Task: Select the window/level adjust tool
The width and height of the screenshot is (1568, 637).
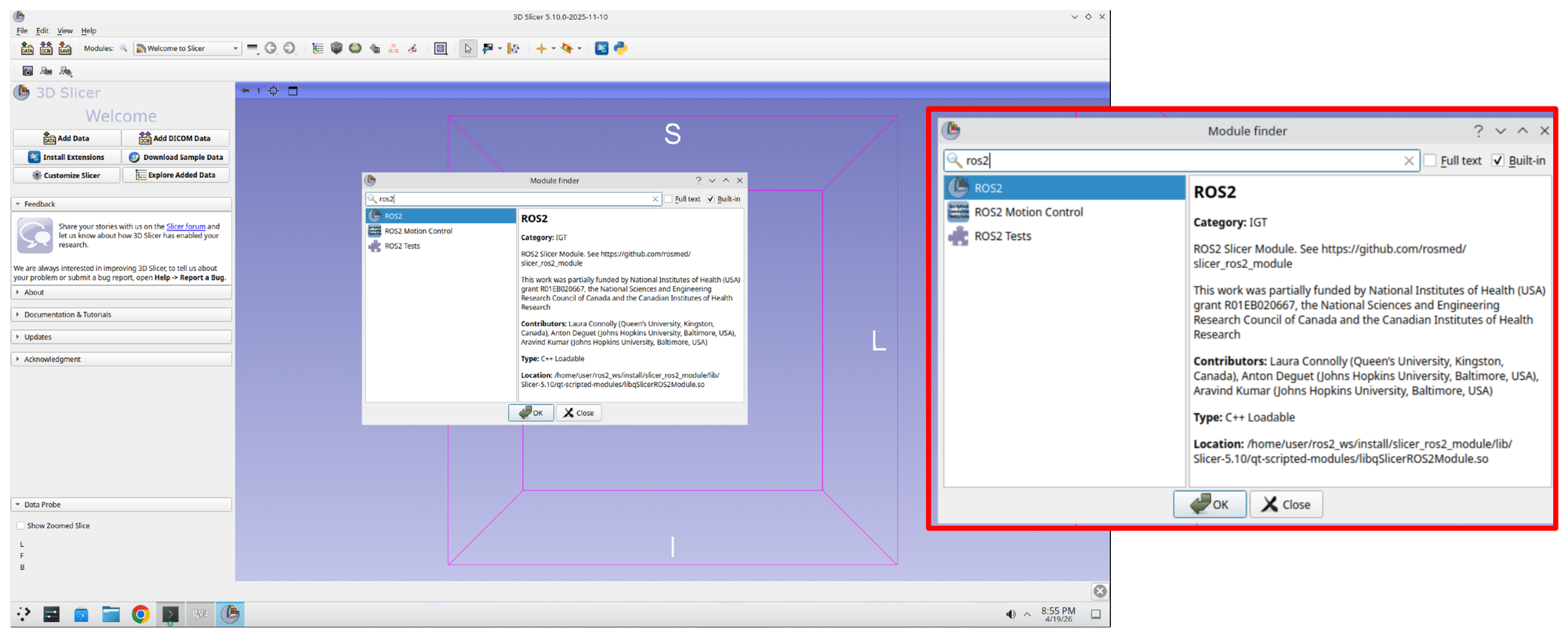Action: point(488,49)
